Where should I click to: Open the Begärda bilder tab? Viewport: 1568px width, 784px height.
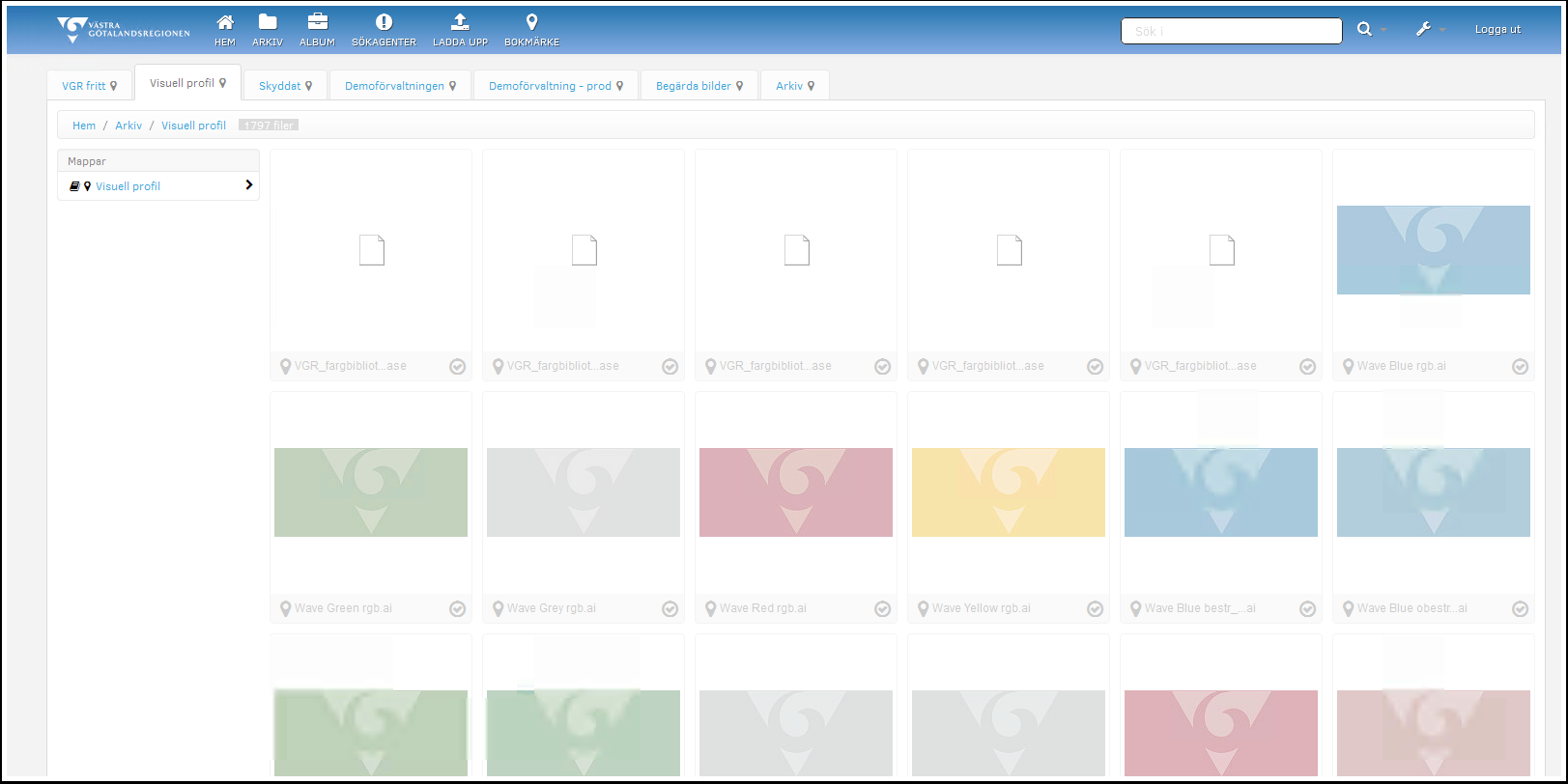point(699,86)
